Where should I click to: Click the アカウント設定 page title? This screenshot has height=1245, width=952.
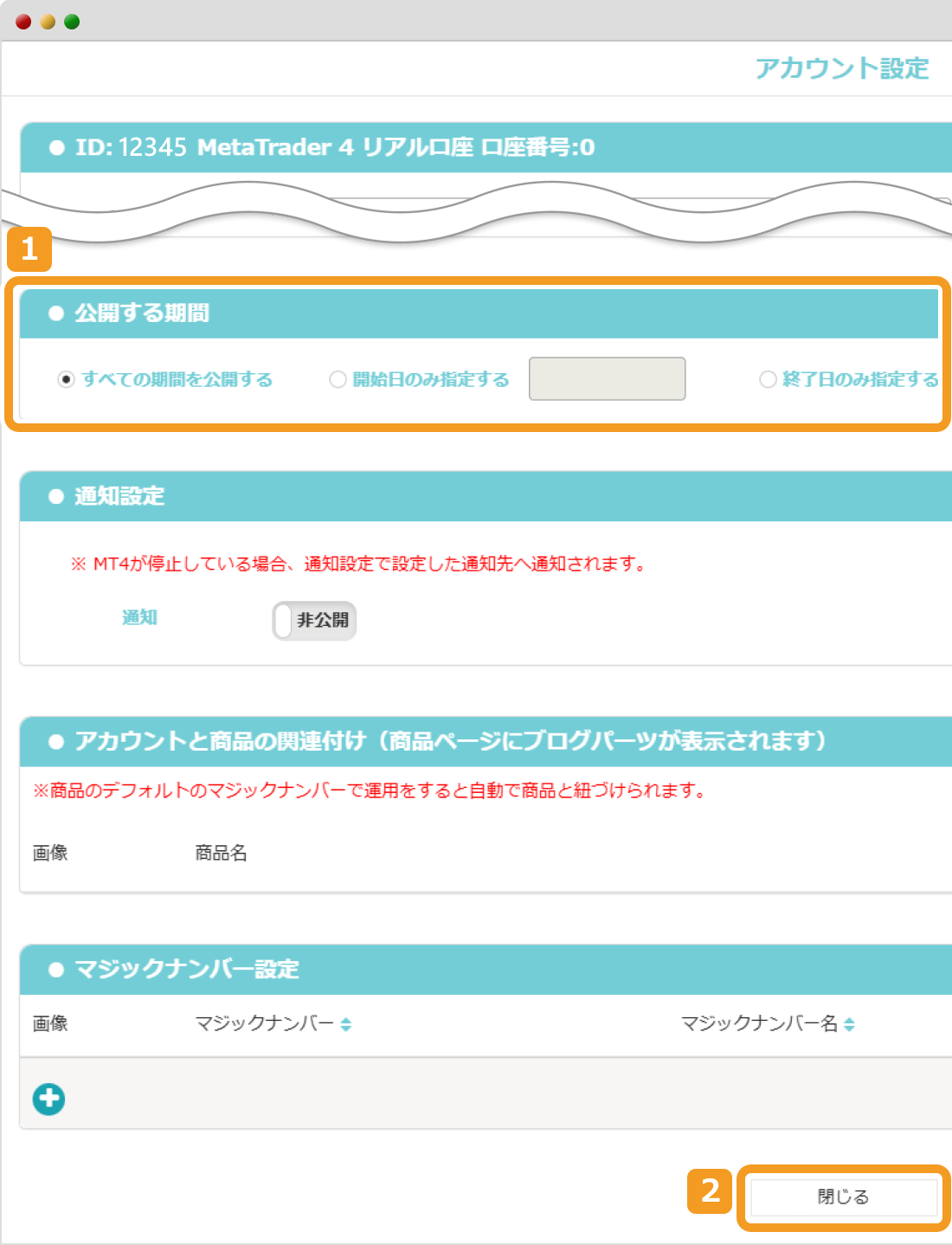[x=844, y=67]
